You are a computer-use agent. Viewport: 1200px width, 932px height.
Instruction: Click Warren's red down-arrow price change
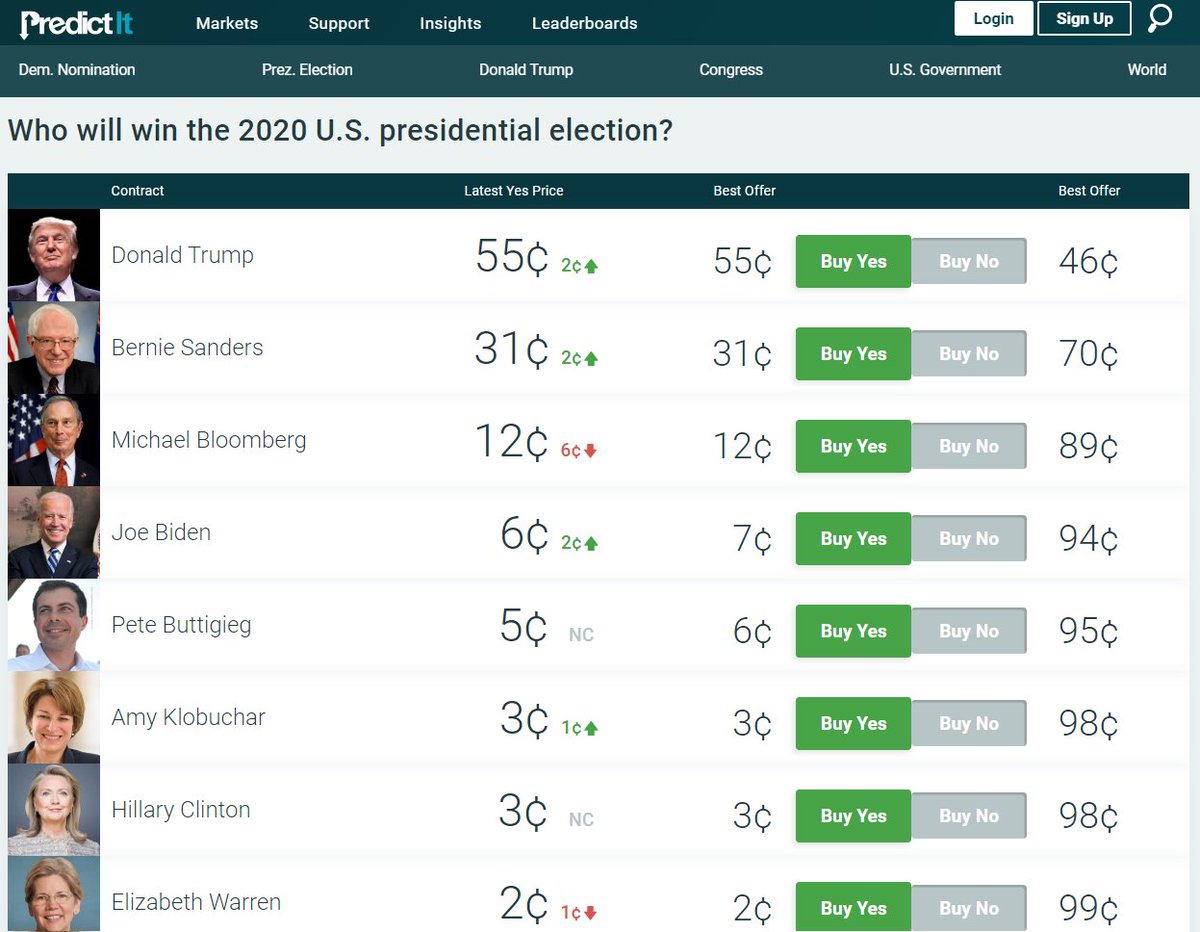tap(579, 913)
